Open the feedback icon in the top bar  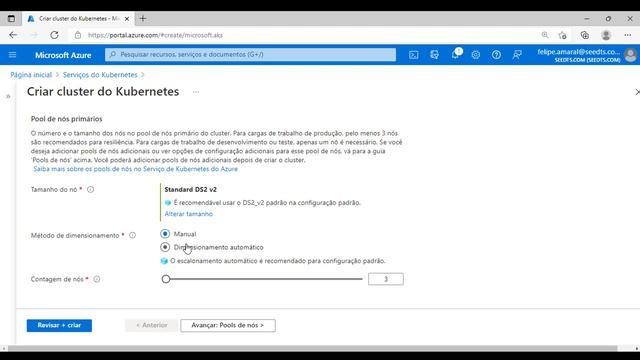517,55
